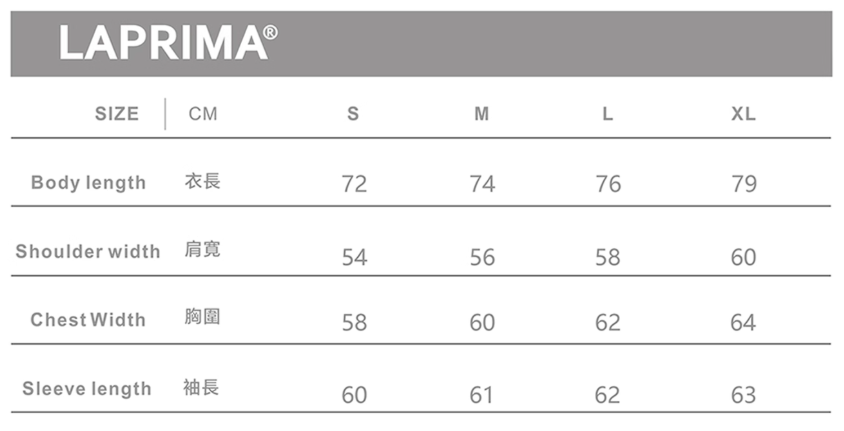Click the Shoulder width row label

[x=88, y=251]
